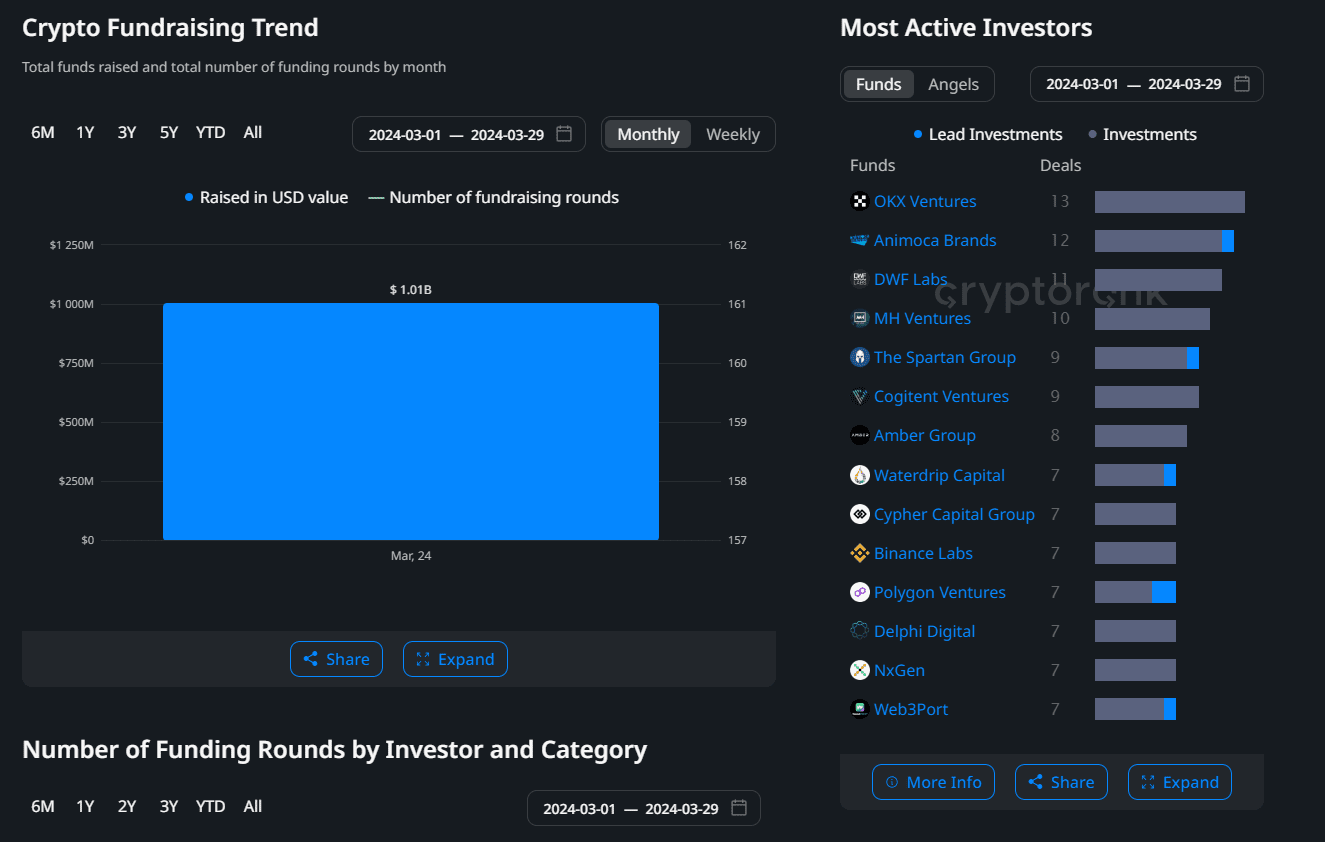This screenshot has width=1325, height=842.
Task: Click the Waterdrip Capital logo icon
Action: pyautogui.click(x=859, y=475)
